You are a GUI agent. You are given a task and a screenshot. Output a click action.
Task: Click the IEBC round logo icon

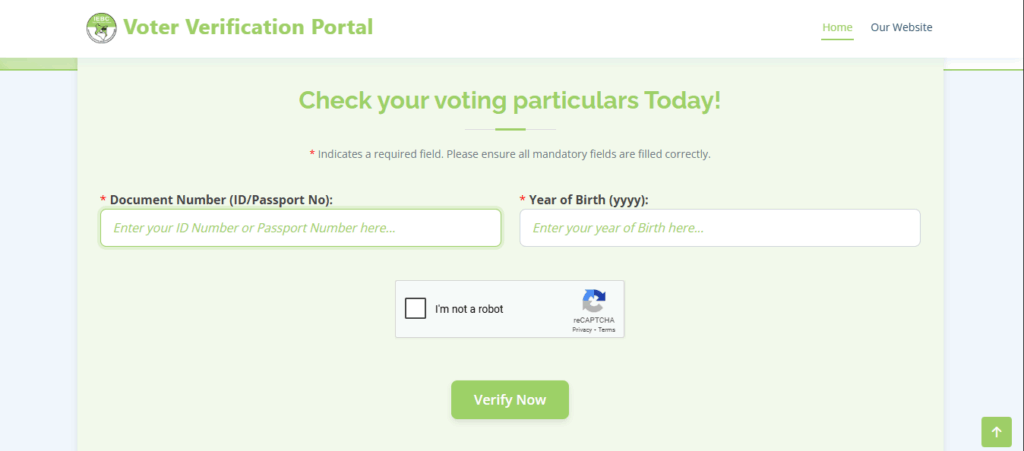click(x=101, y=28)
